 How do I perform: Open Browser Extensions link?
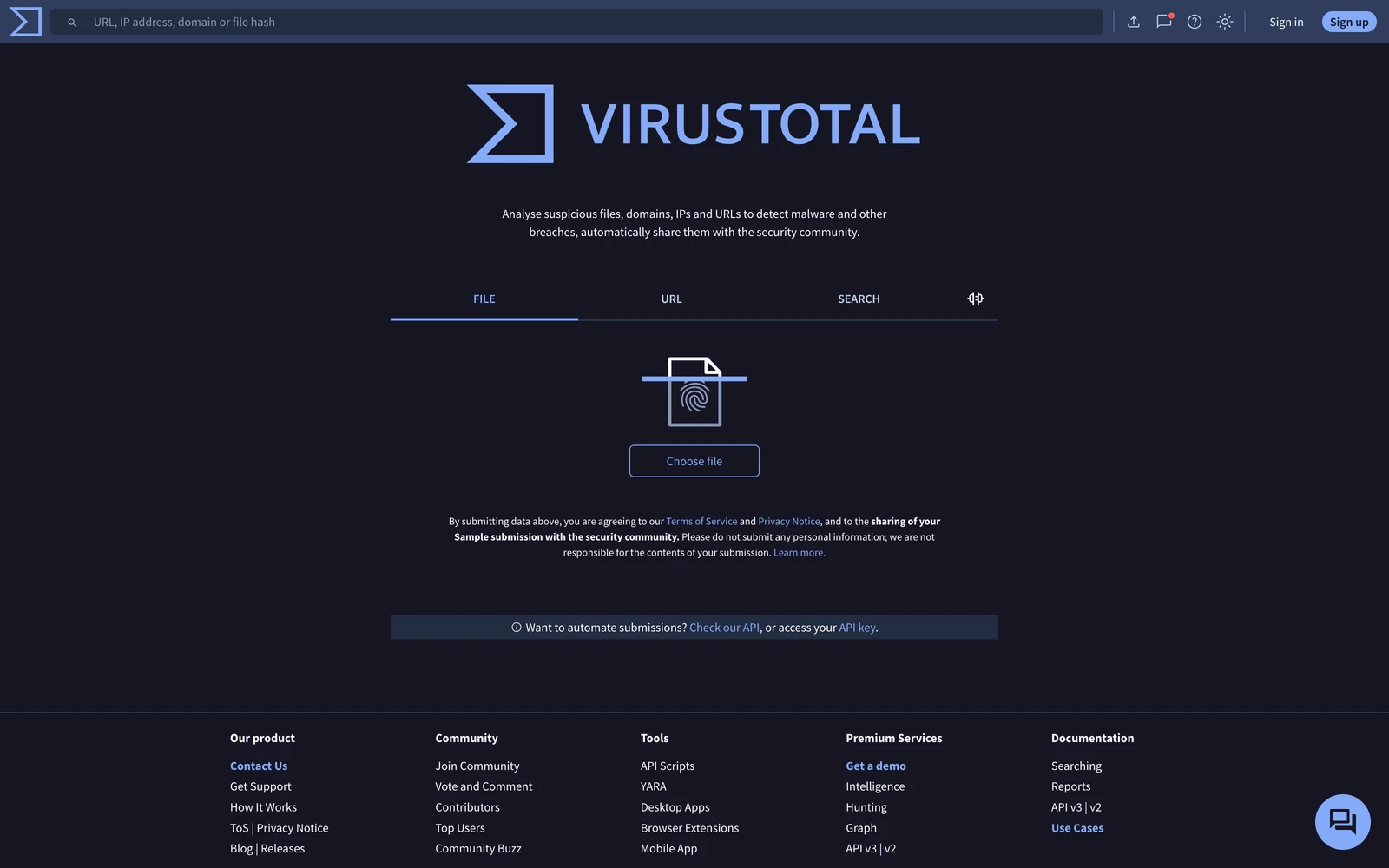(x=690, y=828)
